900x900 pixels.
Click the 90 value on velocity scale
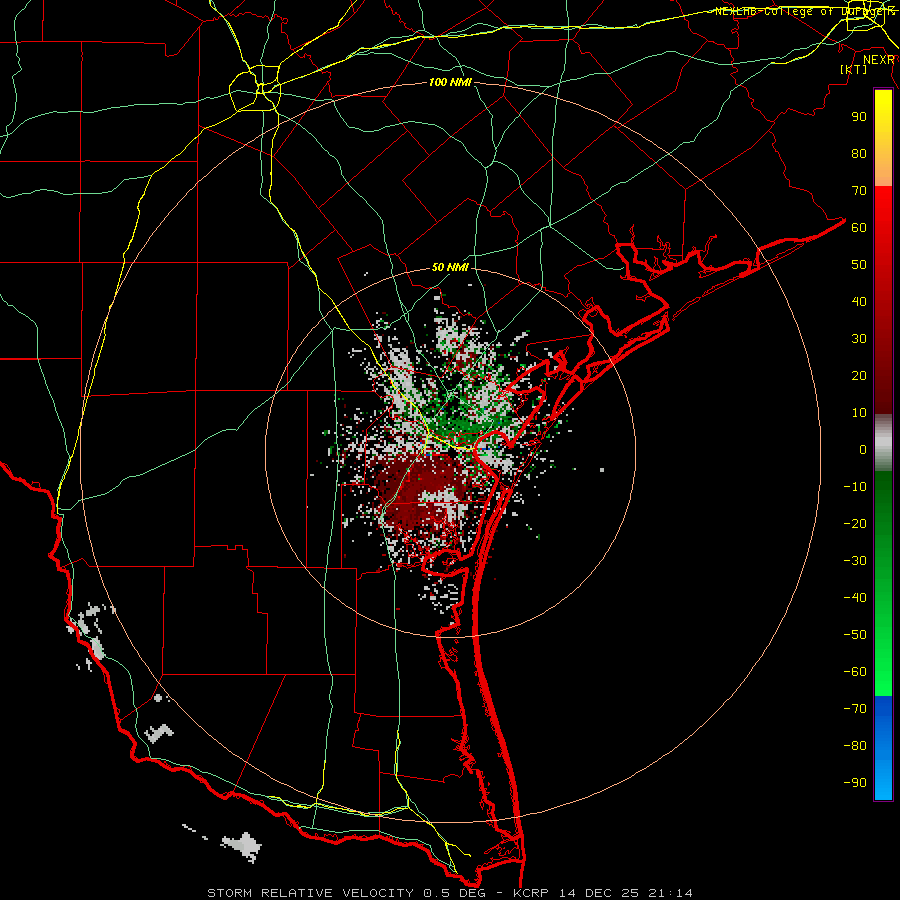pos(859,117)
